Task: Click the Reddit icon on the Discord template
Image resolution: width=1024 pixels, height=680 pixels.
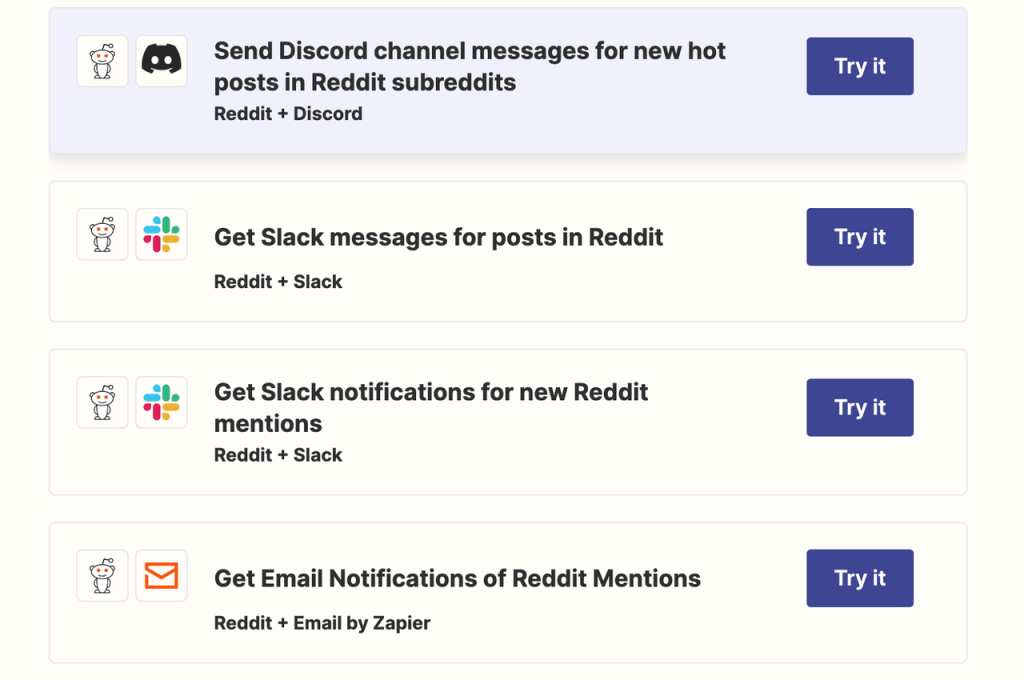Action: pyautogui.click(x=102, y=61)
